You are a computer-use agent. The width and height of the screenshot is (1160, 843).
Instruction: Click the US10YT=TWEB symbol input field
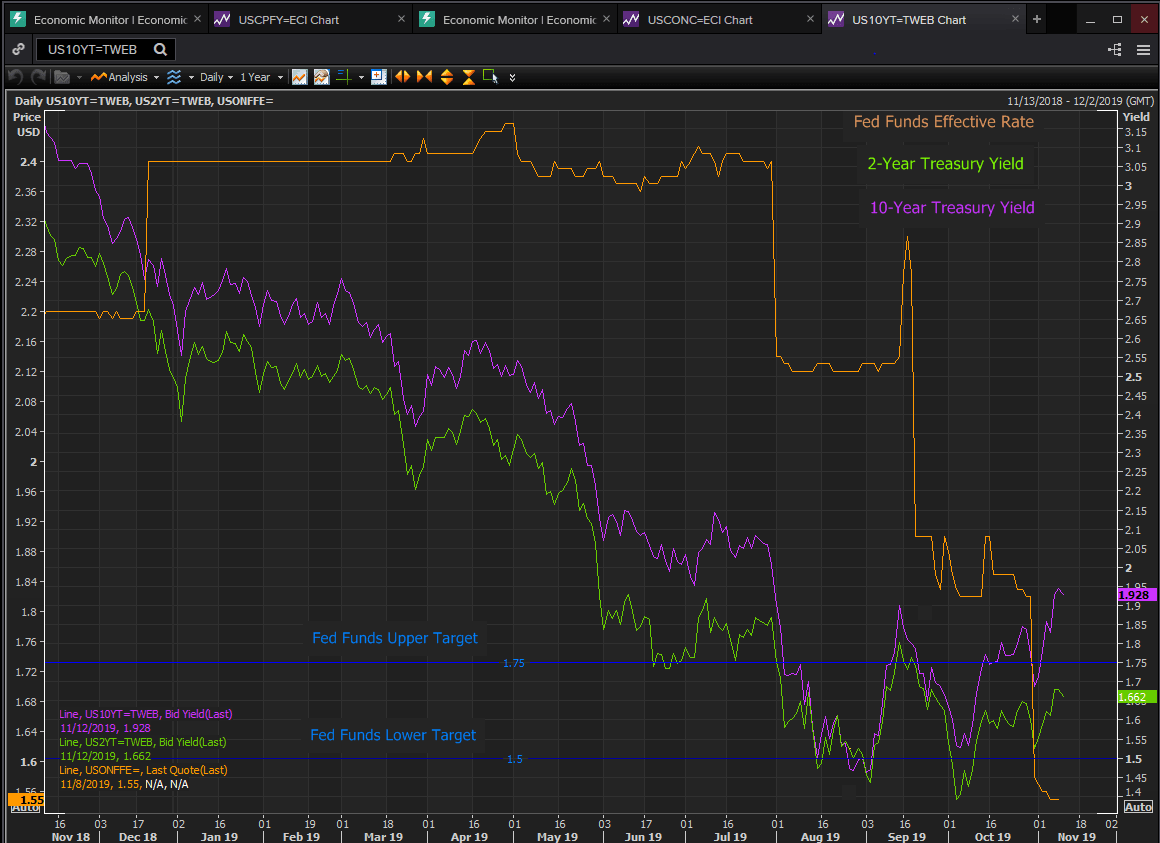click(x=92, y=49)
